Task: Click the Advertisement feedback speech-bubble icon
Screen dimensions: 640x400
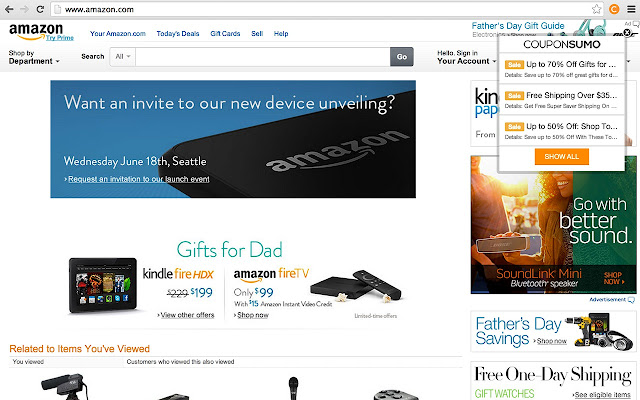Action: pos(631,300)
